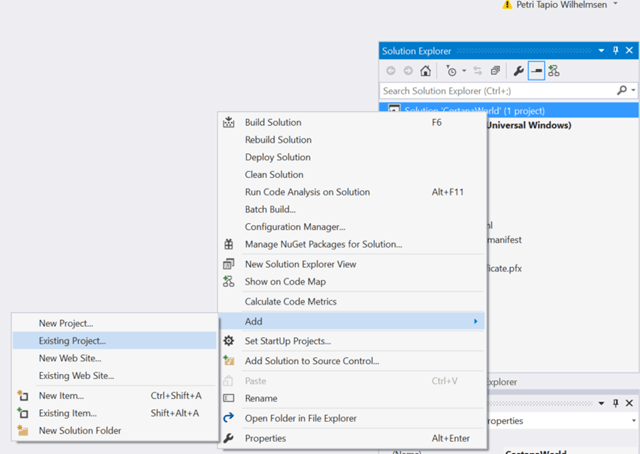Click the Pending Changes Filter clock icon
This screenshot has height=454, width=640.
(452, 71)
